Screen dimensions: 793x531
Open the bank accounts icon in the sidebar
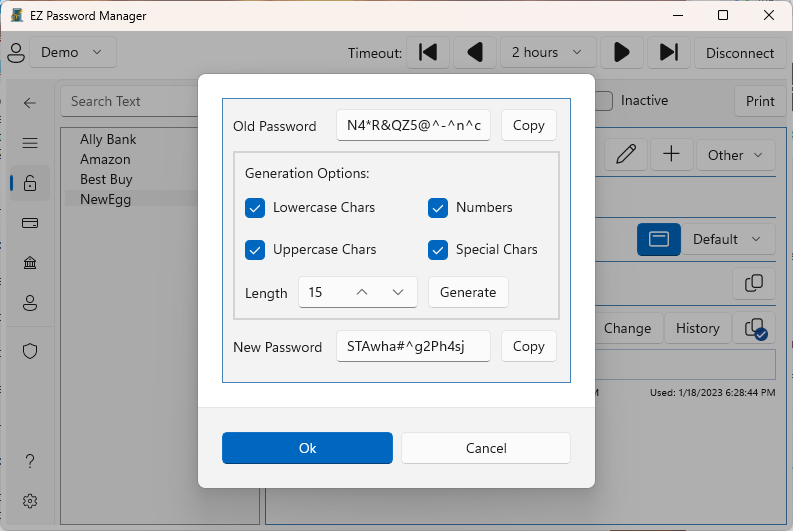click(x=30, y=263)
